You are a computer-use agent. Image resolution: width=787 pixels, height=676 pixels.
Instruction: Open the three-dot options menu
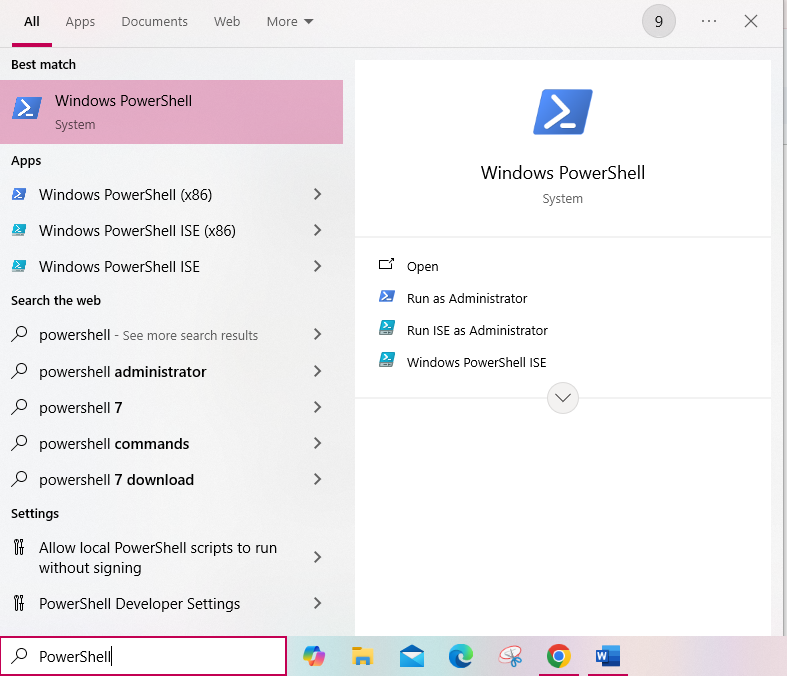[x=709, y=21]
